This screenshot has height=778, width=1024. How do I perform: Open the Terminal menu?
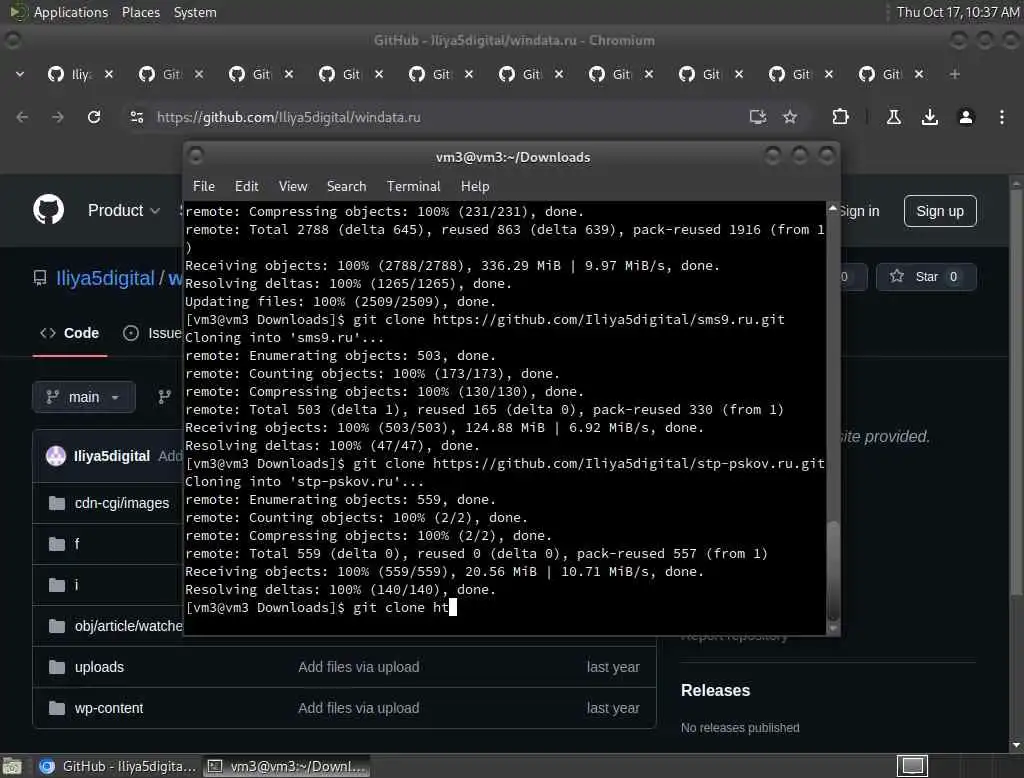pos(413,186)
